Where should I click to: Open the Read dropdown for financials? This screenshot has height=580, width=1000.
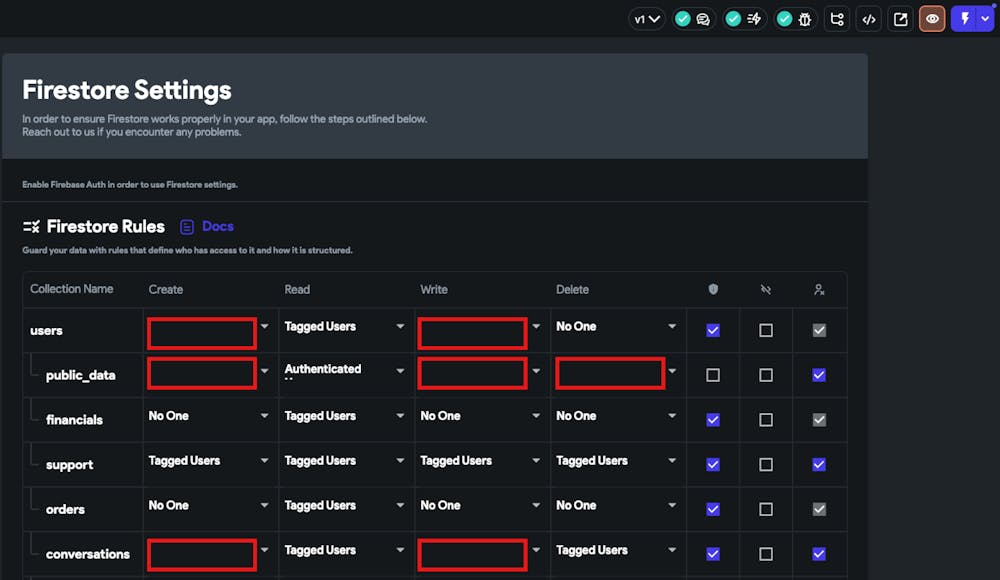pos(344,416)
